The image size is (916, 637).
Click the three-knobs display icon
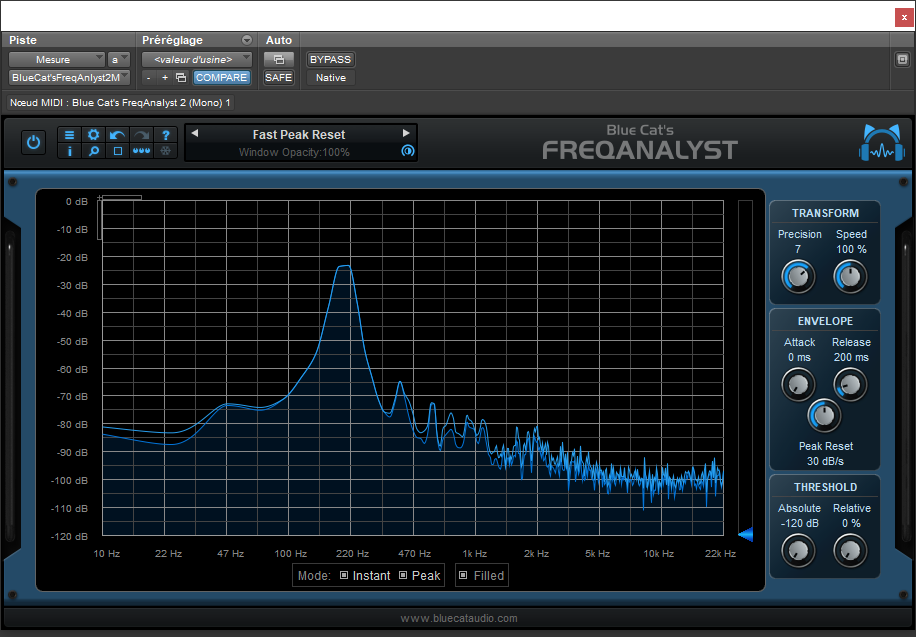pyautogui.click(x=141, y=151)
